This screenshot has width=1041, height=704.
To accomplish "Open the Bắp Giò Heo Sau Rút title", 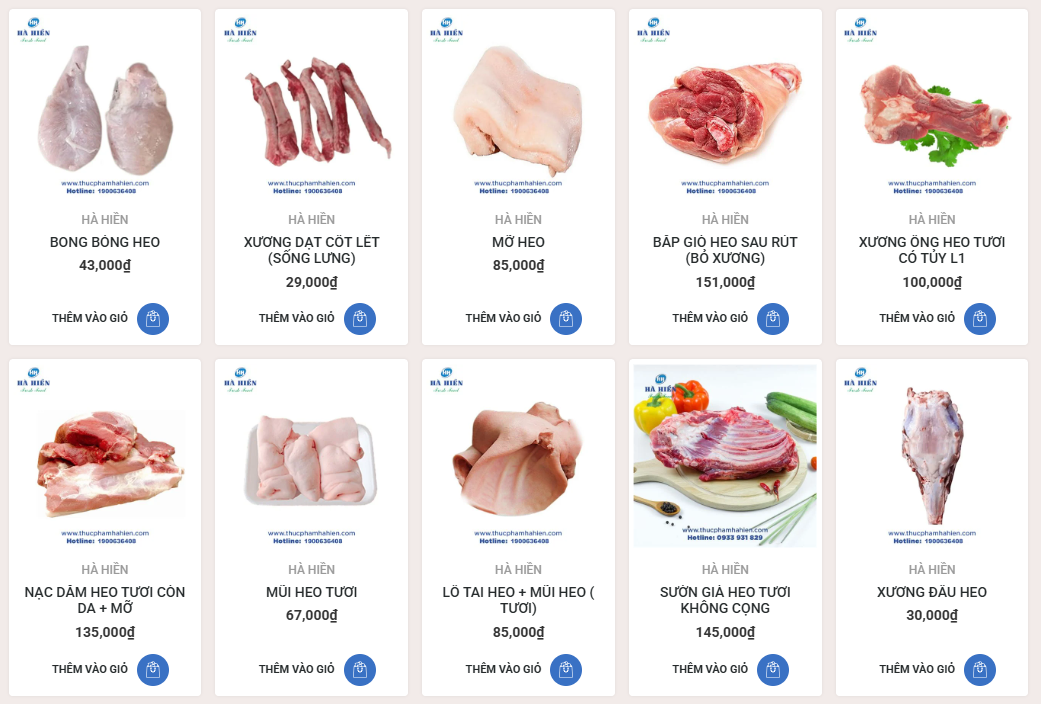I will pos(725,250).
